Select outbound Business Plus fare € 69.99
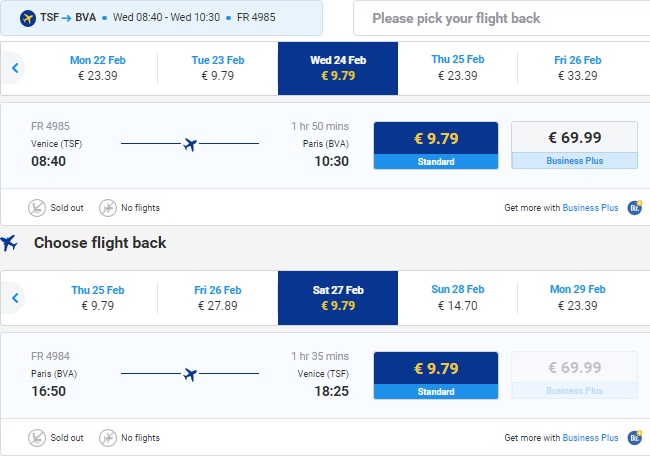The width and height of the screenshot is (650, 456). click(574, 145)
